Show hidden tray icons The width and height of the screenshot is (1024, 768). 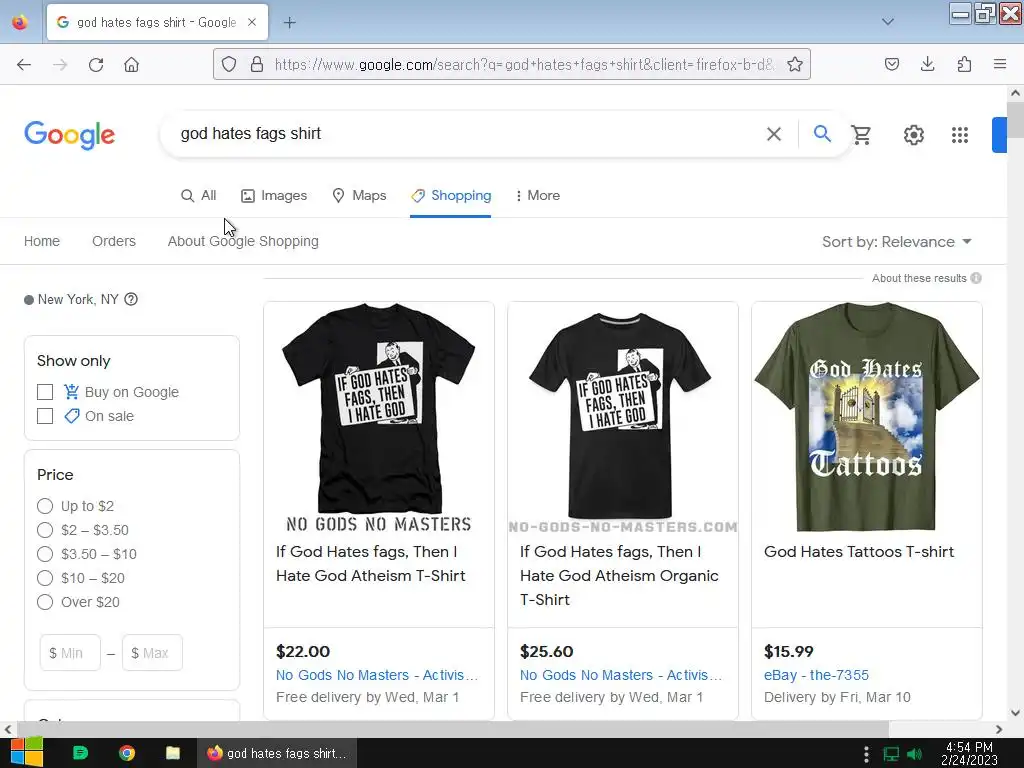point(866,754)
